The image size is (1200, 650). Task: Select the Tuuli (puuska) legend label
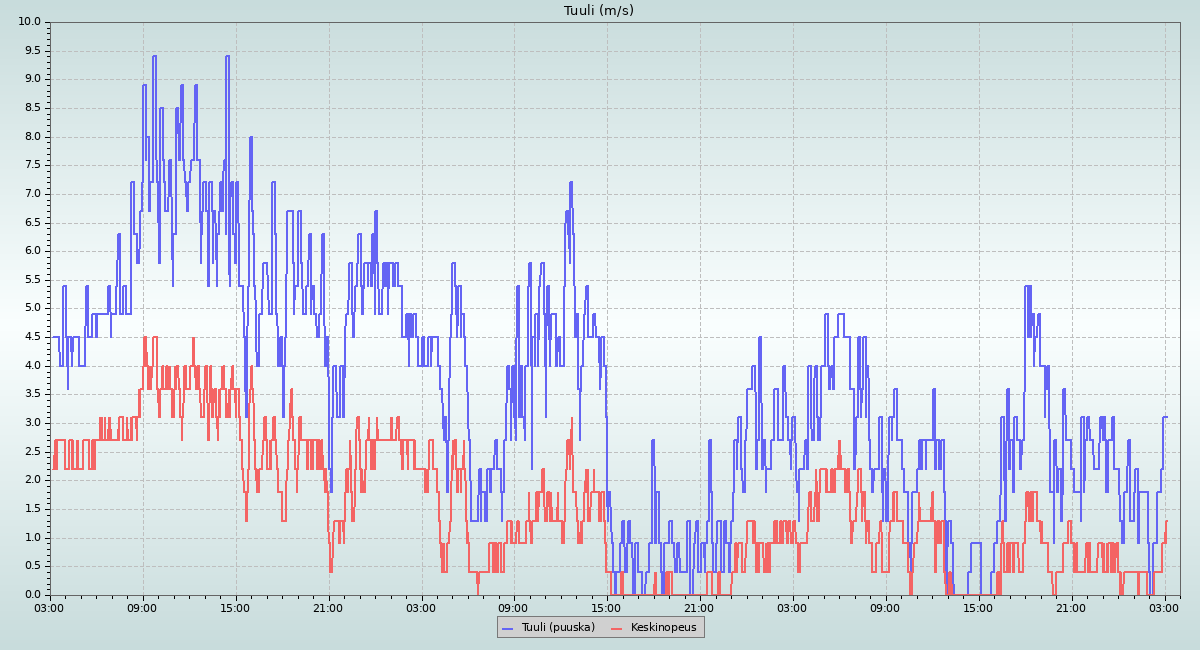tap(557, 627)
